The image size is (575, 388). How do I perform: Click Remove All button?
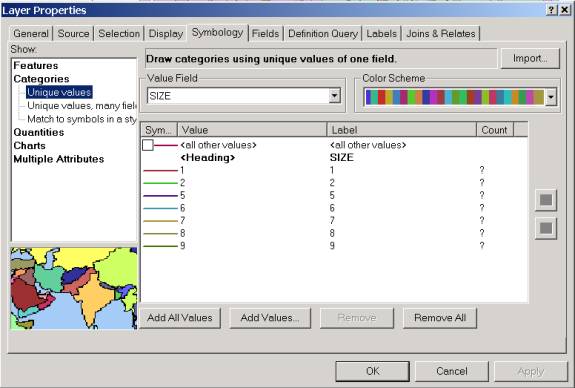pyautogui.click(x=440, y=318)
